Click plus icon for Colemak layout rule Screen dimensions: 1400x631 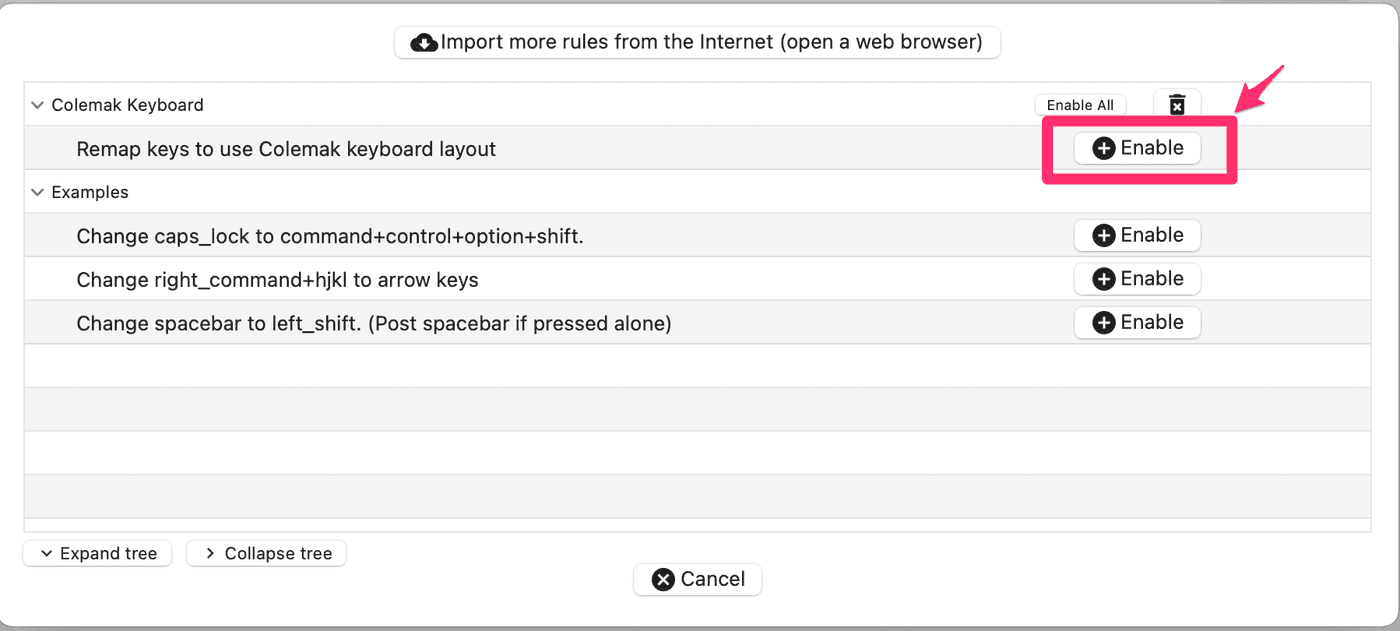[1103, 148]
